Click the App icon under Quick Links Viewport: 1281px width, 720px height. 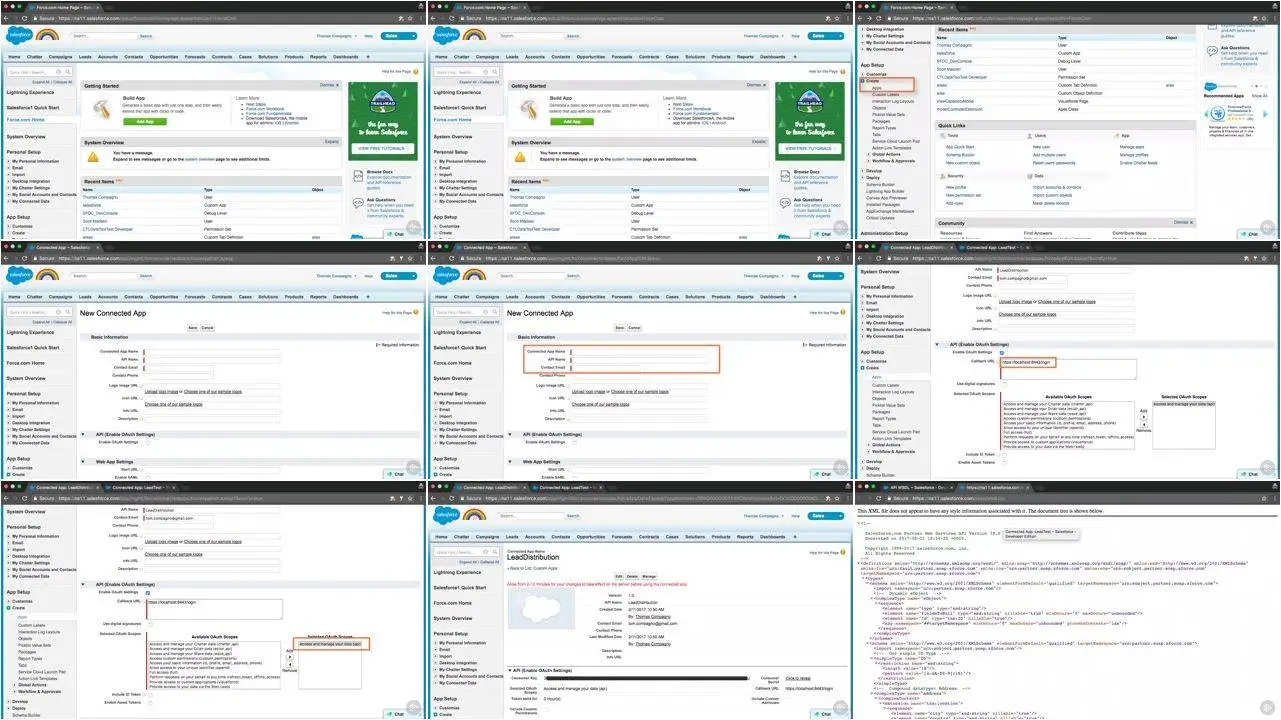point(1116,135)
